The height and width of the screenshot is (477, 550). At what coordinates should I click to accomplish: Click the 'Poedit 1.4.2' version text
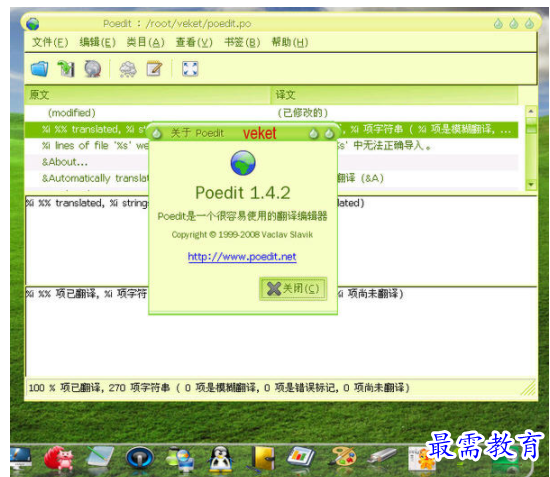243,193
